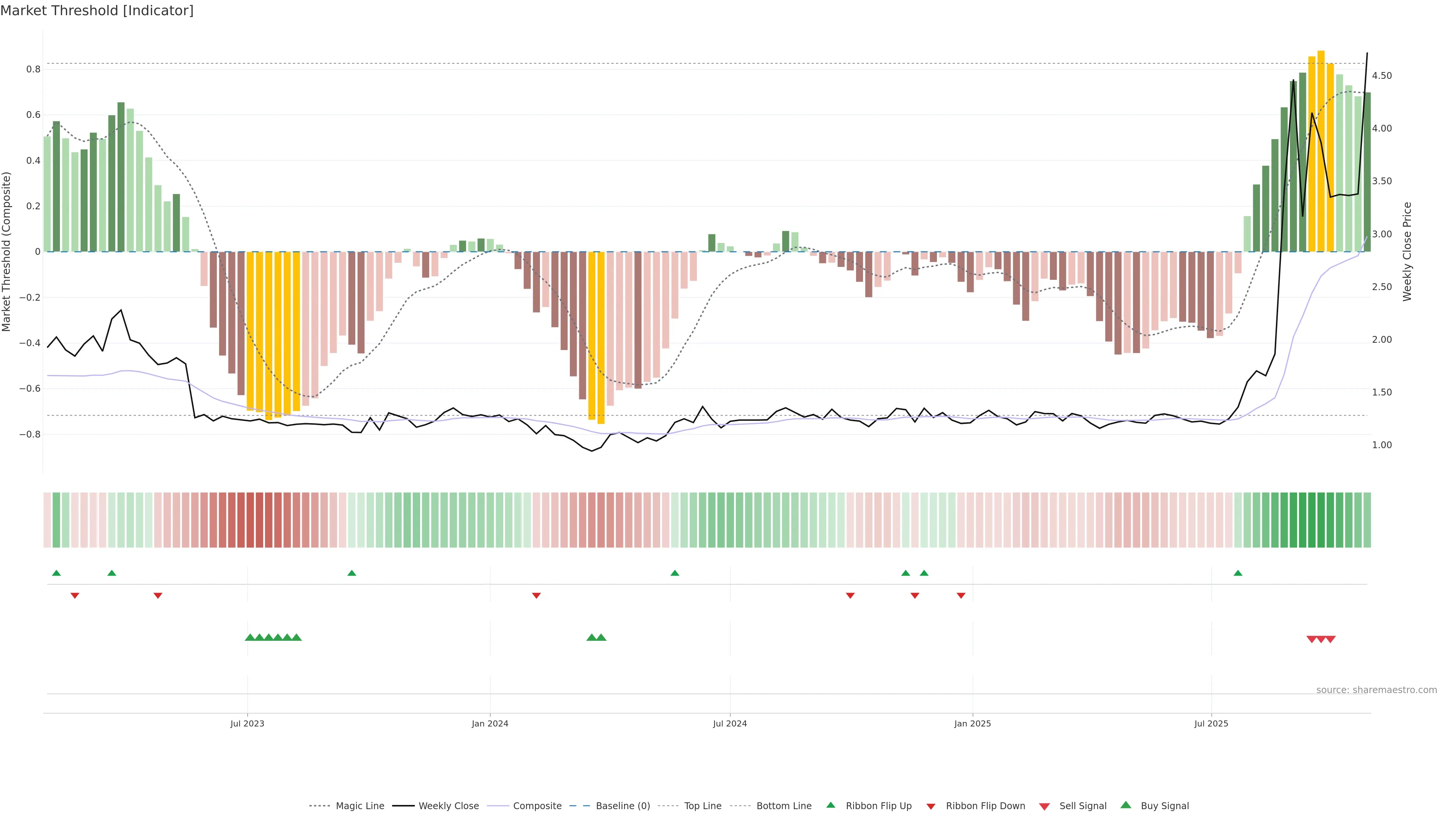Click the source: sharemaestro.com text

point(1376,690)
